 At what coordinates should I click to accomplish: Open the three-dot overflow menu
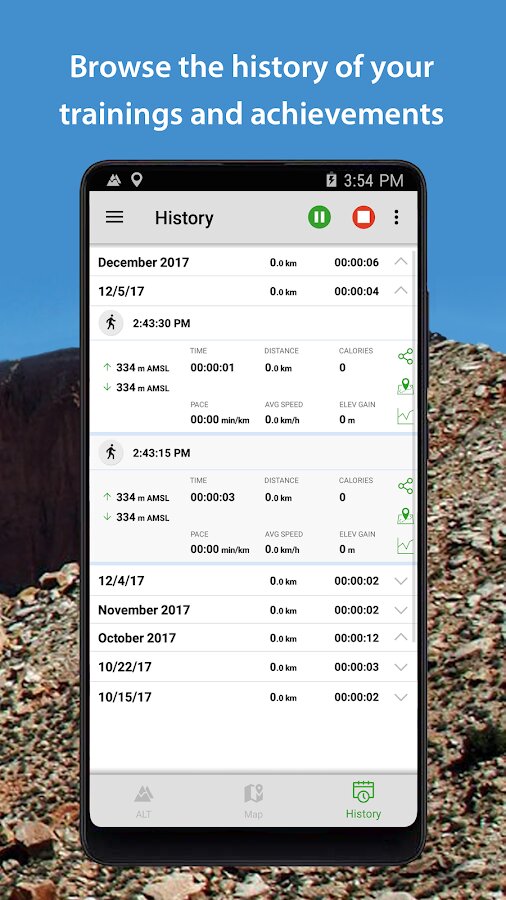point(396,217)
